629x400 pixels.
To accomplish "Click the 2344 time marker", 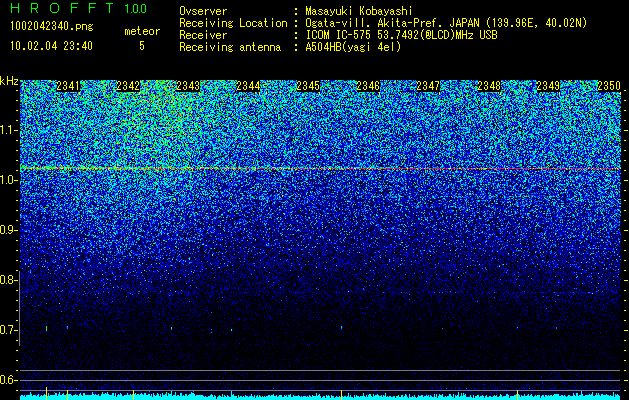I will (x=248, y=86).
